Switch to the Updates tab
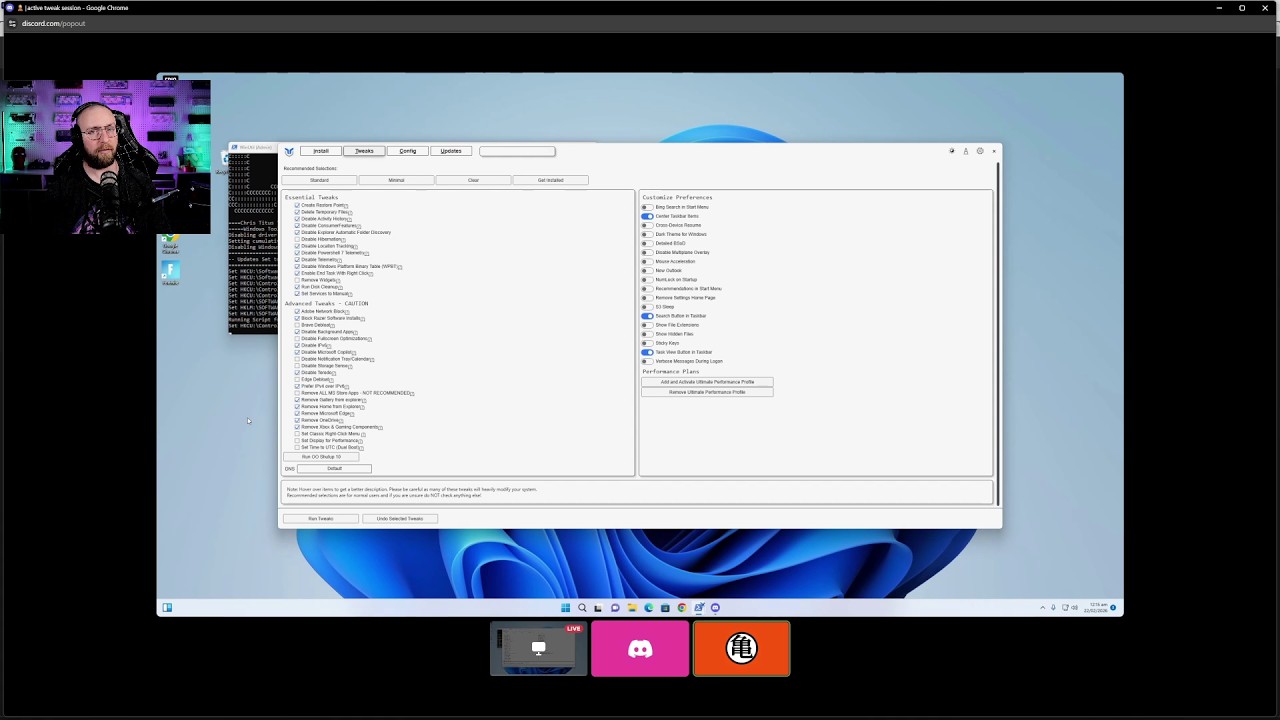 coord(451,151)
